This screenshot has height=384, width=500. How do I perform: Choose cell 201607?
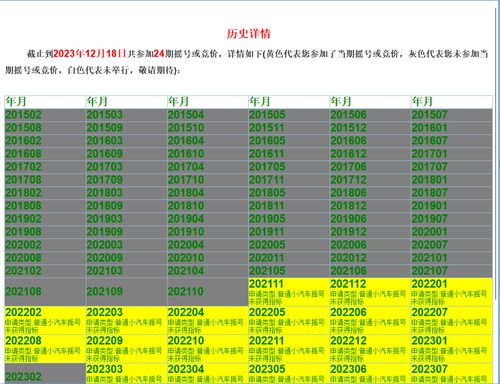[x=452, y=141]
